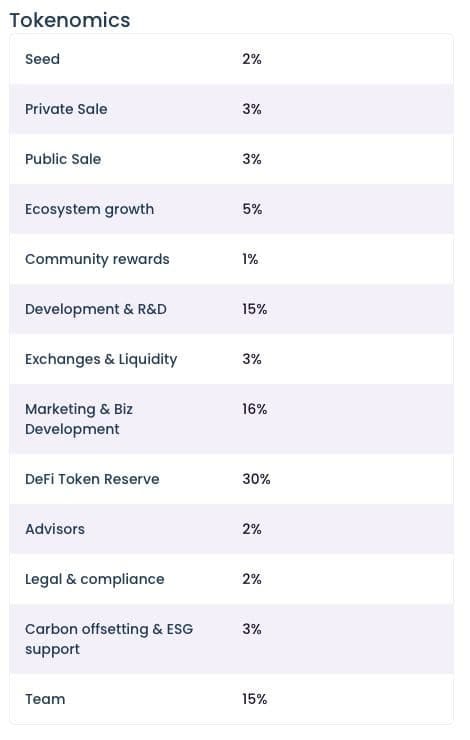Click the 30% DeFi reserve value

click(x=256, y=479)
